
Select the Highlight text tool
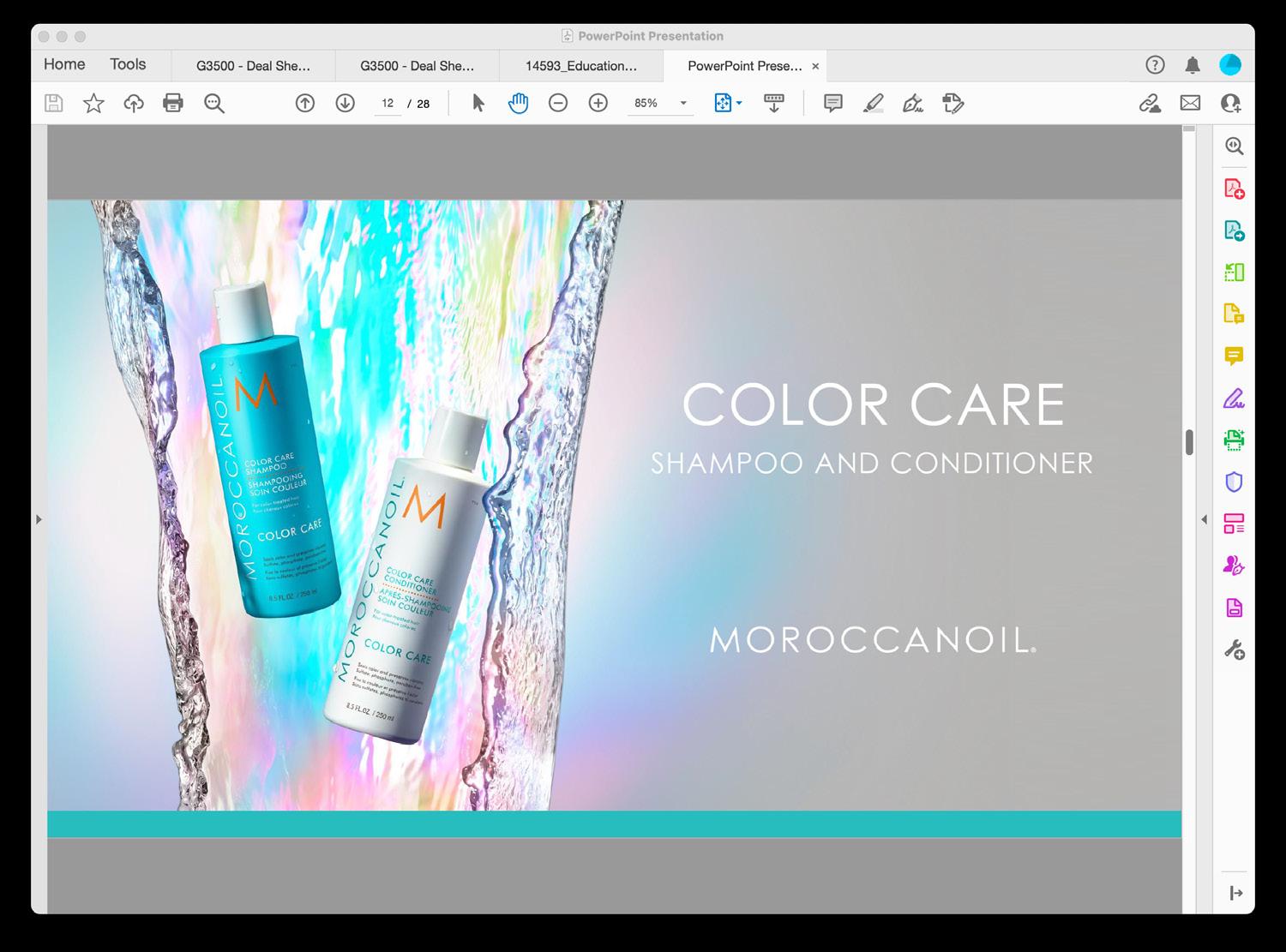pos(873,104)
